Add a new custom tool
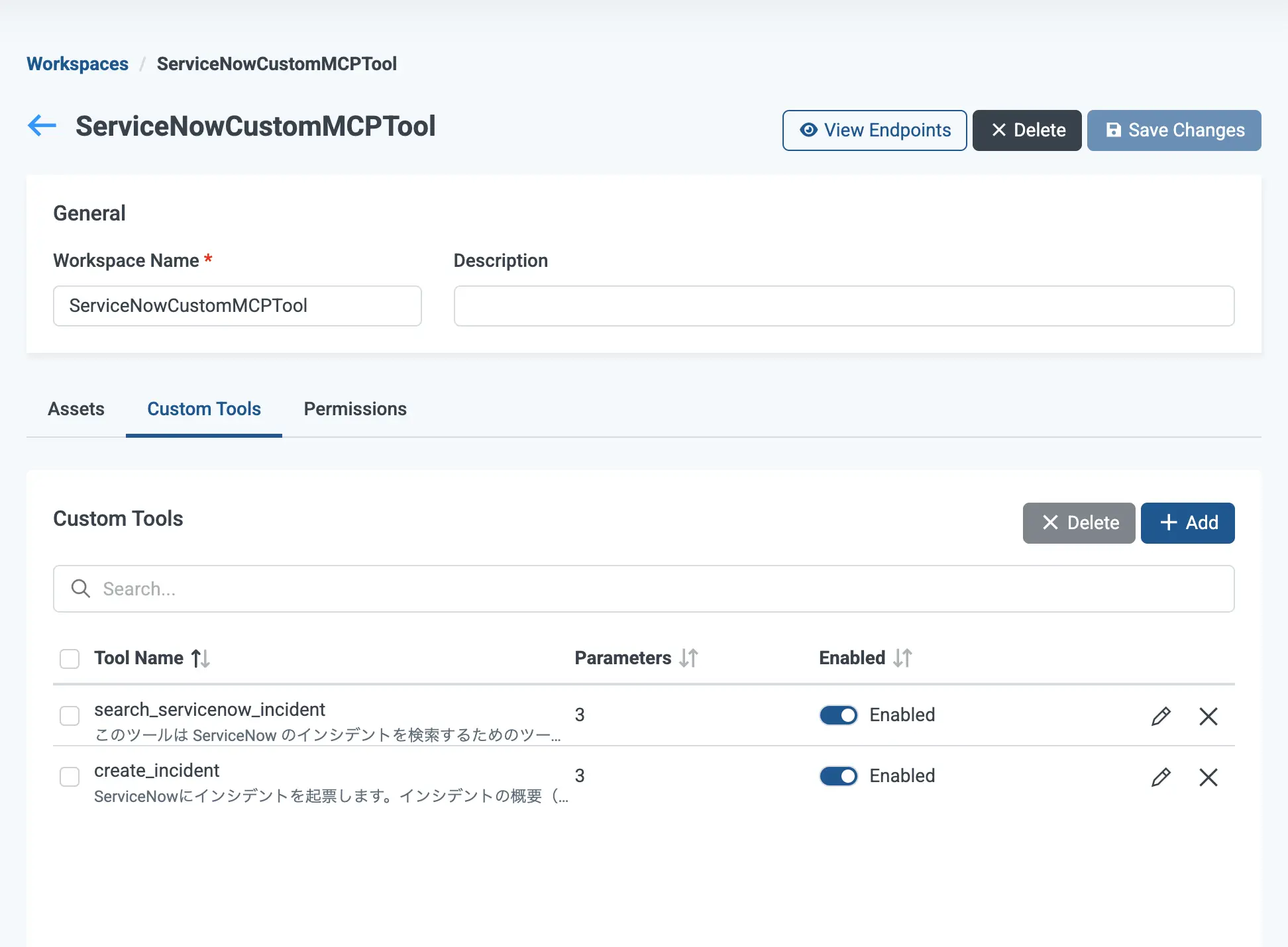Image resolution: width=1288 pixels, height=947 pixels. tap(1187, 523)
